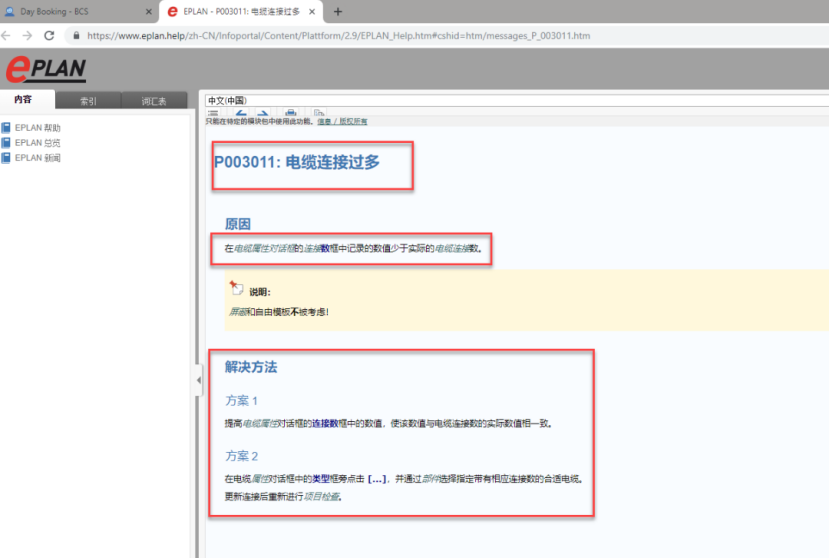Click the 信息 / 版权所有 link
Screen dimensions: 830x558
(342, 121)
